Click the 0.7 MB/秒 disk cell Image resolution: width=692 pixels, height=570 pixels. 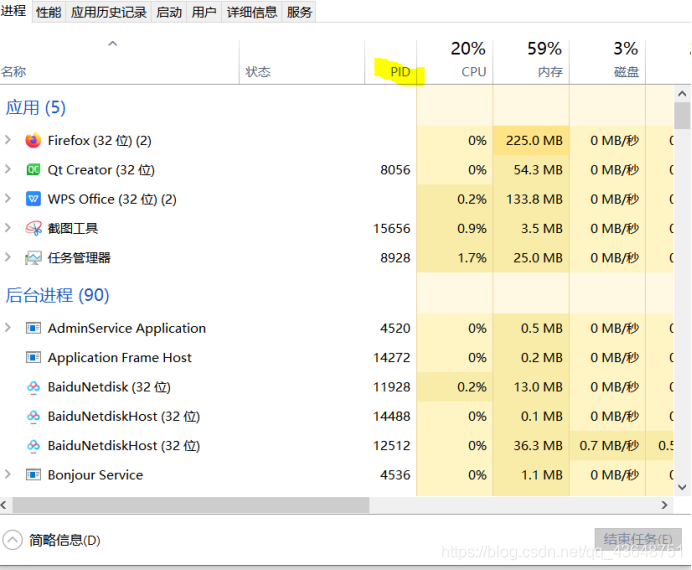pyautogui.click(x=609, y=446)
